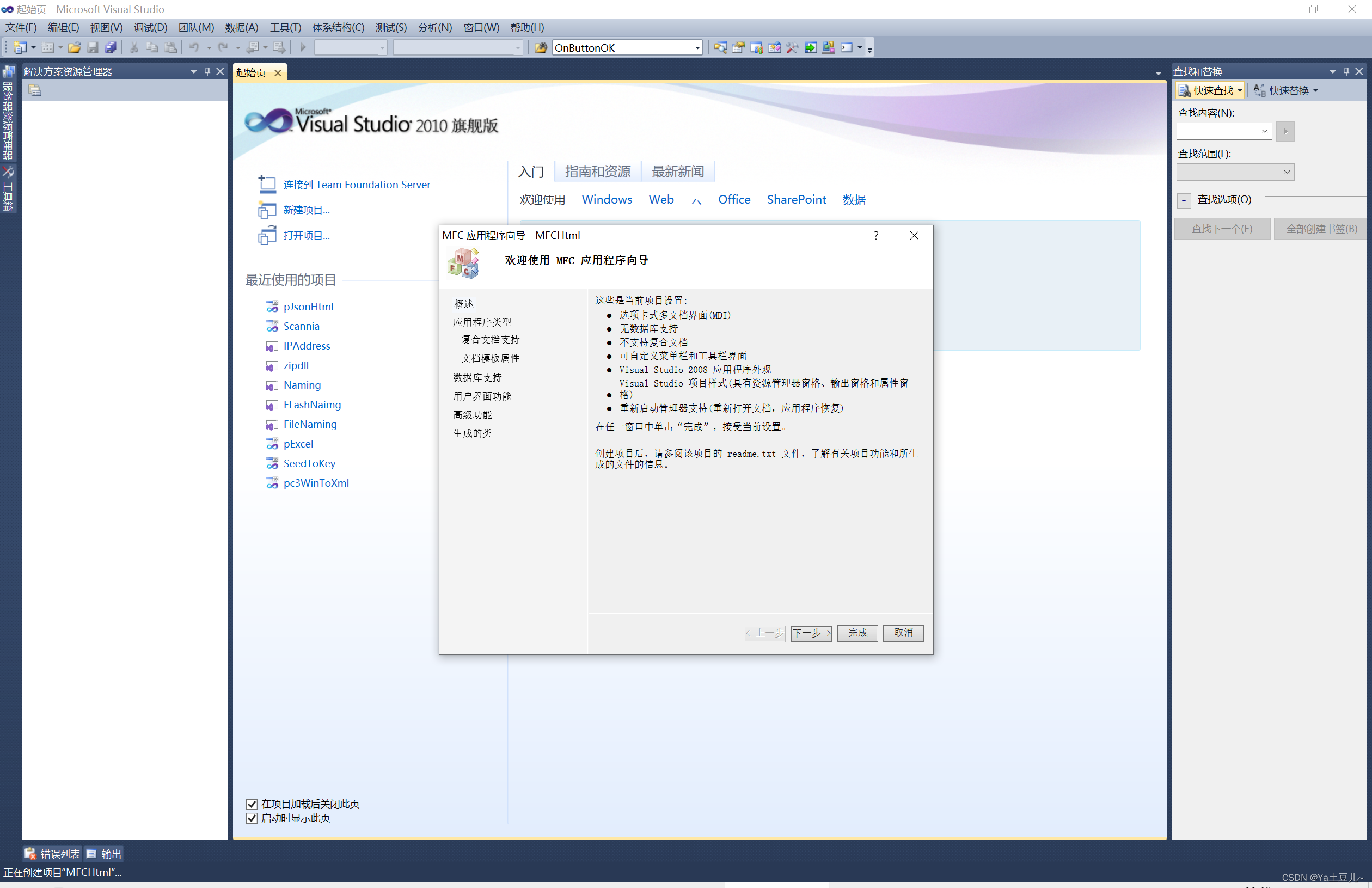This screenshot has width=1372, height=888.
Task: Open the Quick Find dropdown arrow
Action: (x=1239, y=90)
